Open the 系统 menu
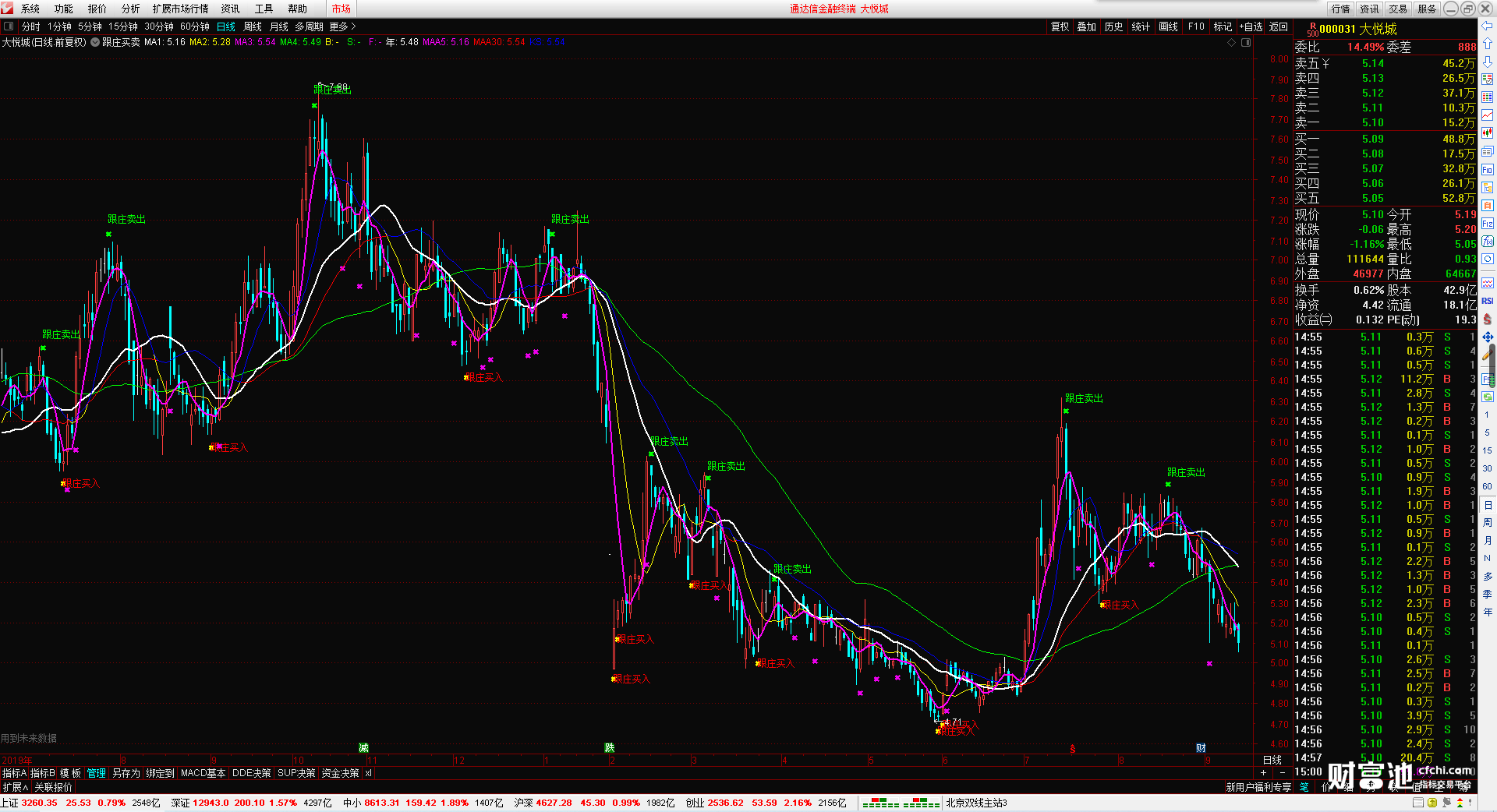The image size is (1497, 812). pyautogui.click(x=30, y=9)
